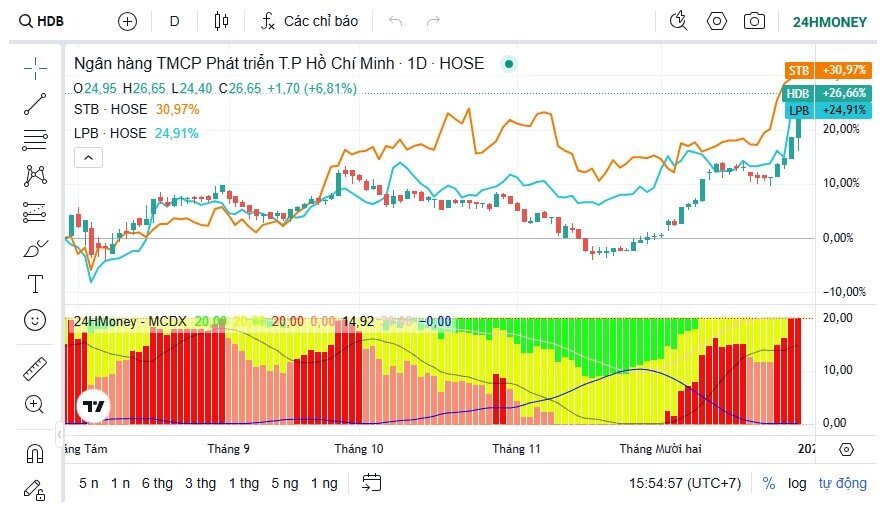
Task: Collapse the indicator legend with chevron
Action: pyautogui.click(x=88, y=158)
